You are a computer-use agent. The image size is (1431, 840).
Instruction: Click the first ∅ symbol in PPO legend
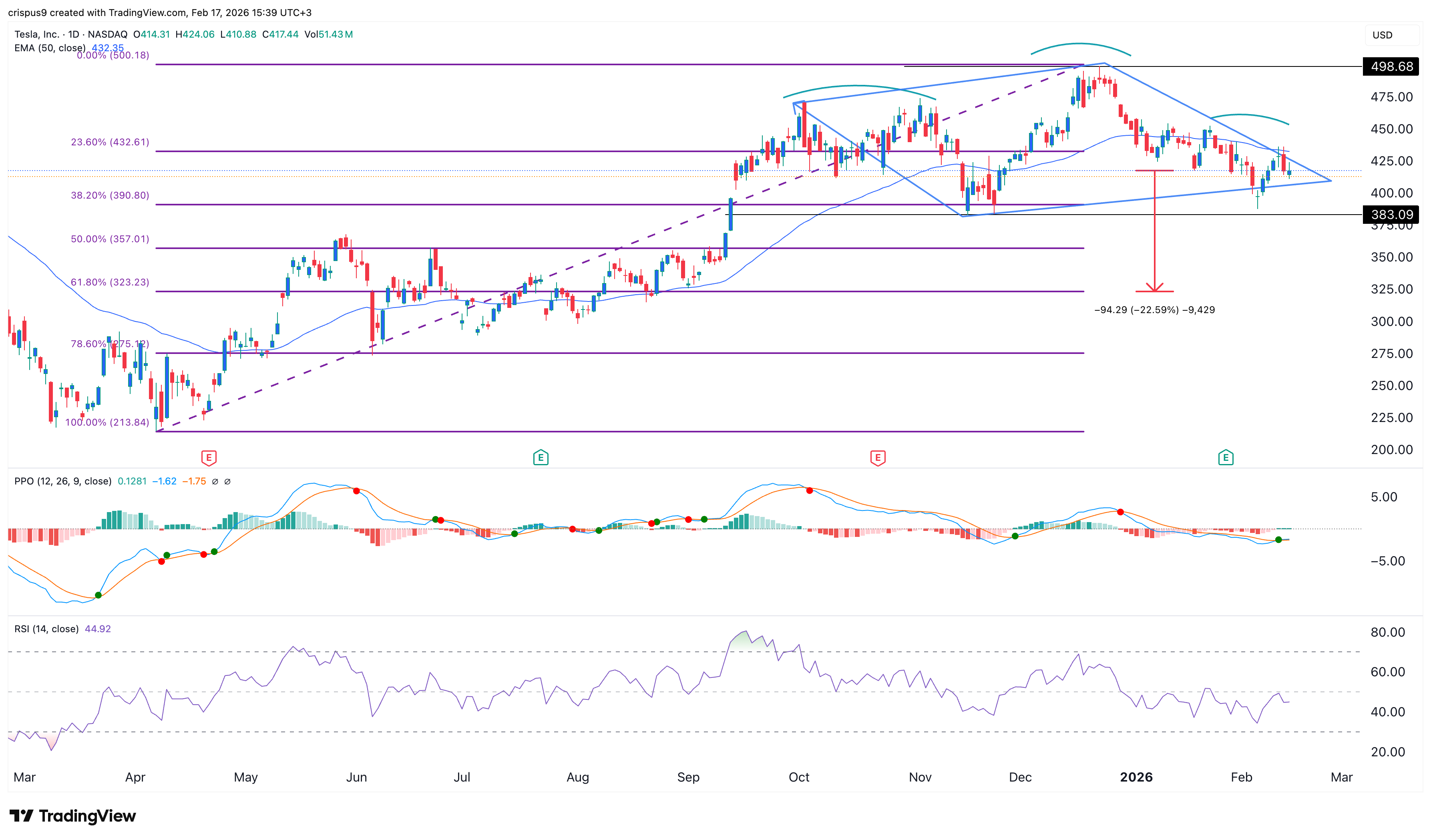[215, 482]
